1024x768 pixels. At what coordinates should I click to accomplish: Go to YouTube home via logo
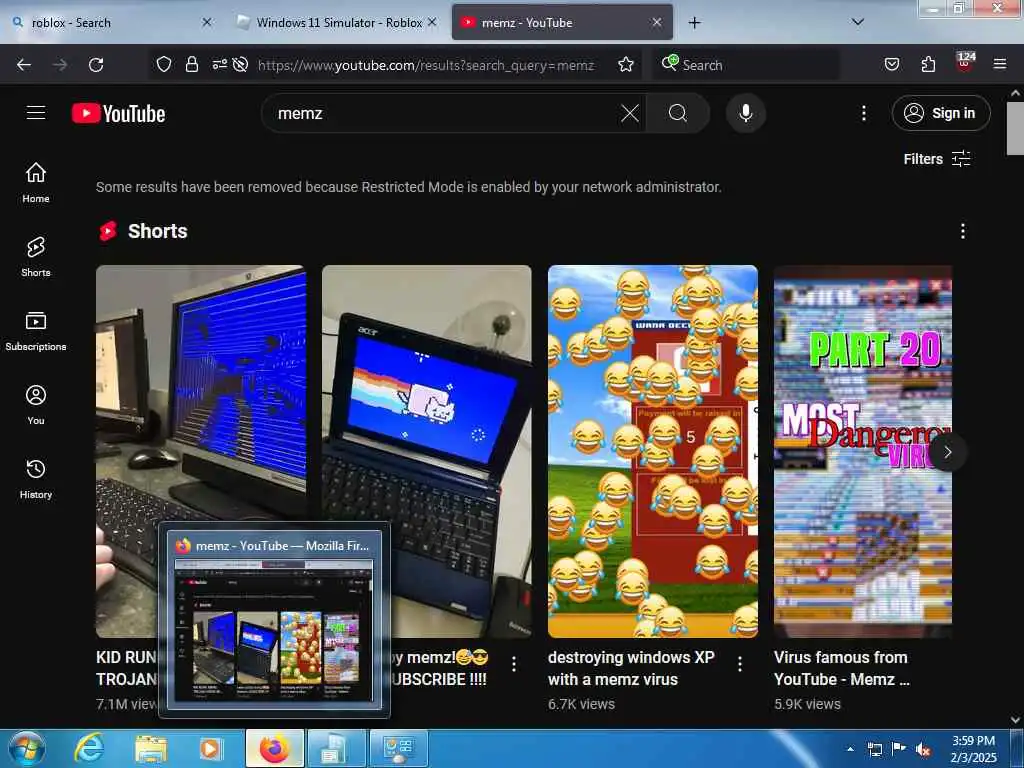tap(119, 114)
